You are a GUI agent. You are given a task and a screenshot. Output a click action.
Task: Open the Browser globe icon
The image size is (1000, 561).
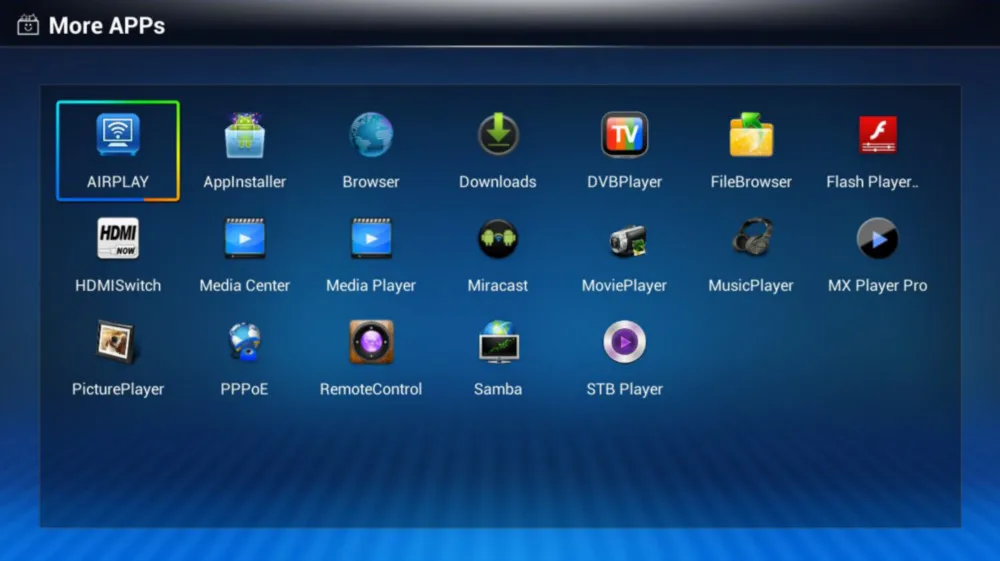371,135
